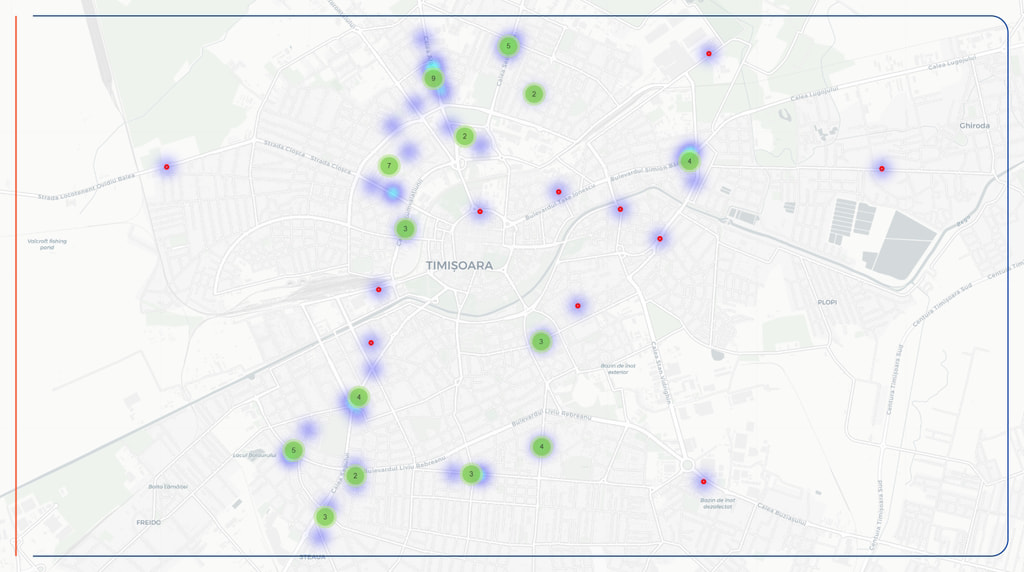Select the PLOPI district label
Screen dimensions: 1024x572
click(x=827, y=302)
